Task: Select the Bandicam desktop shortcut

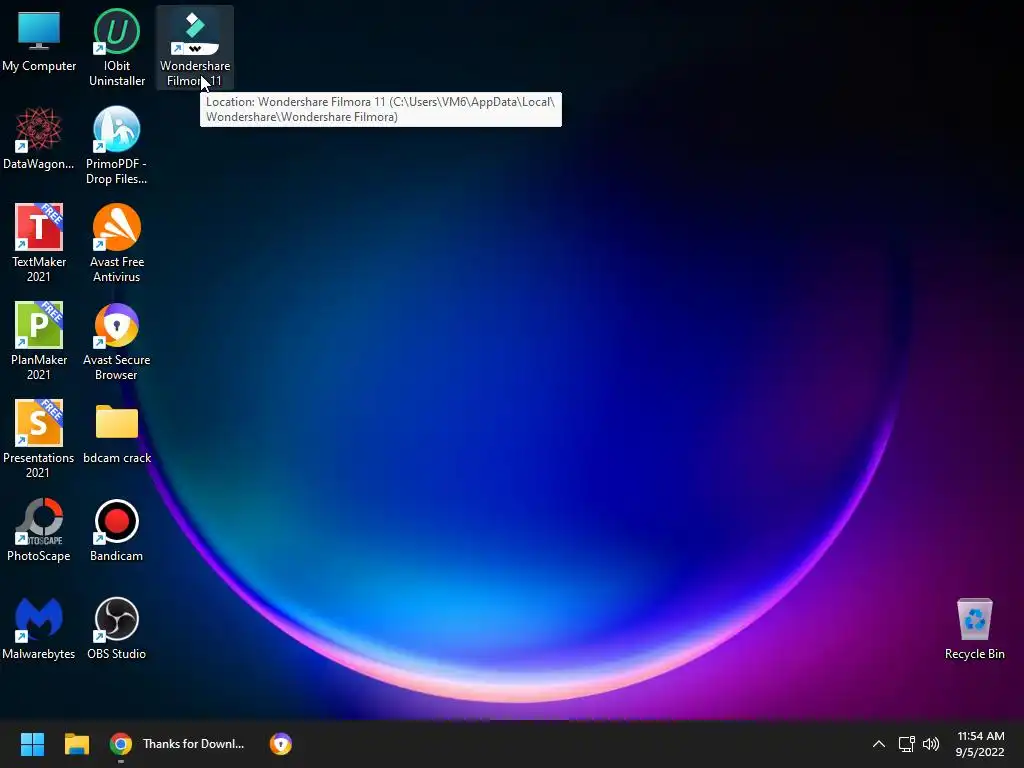Action: (117, 530)
